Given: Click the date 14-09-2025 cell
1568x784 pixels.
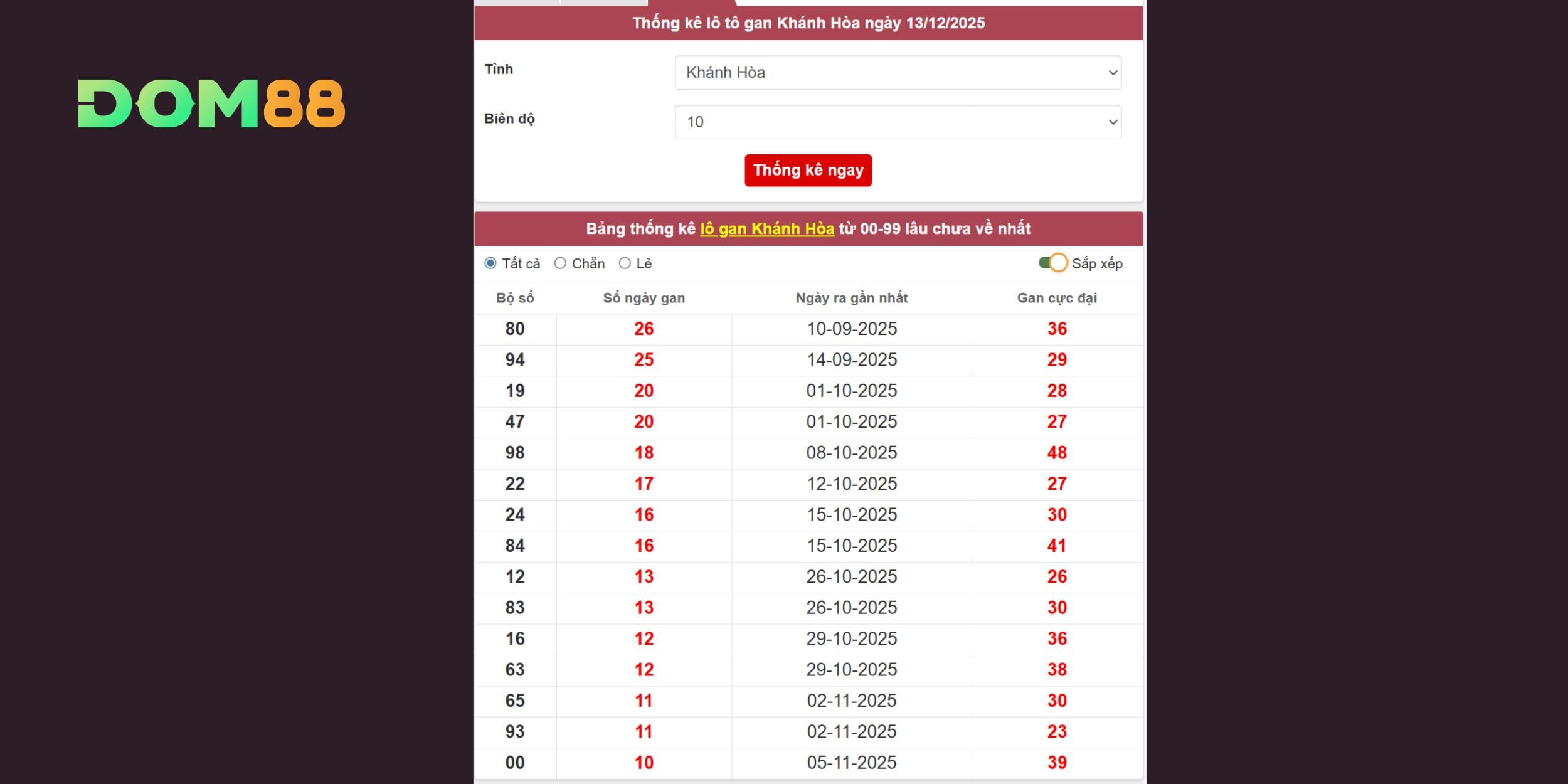Looking at the screenshot, I should coord(851,360).
